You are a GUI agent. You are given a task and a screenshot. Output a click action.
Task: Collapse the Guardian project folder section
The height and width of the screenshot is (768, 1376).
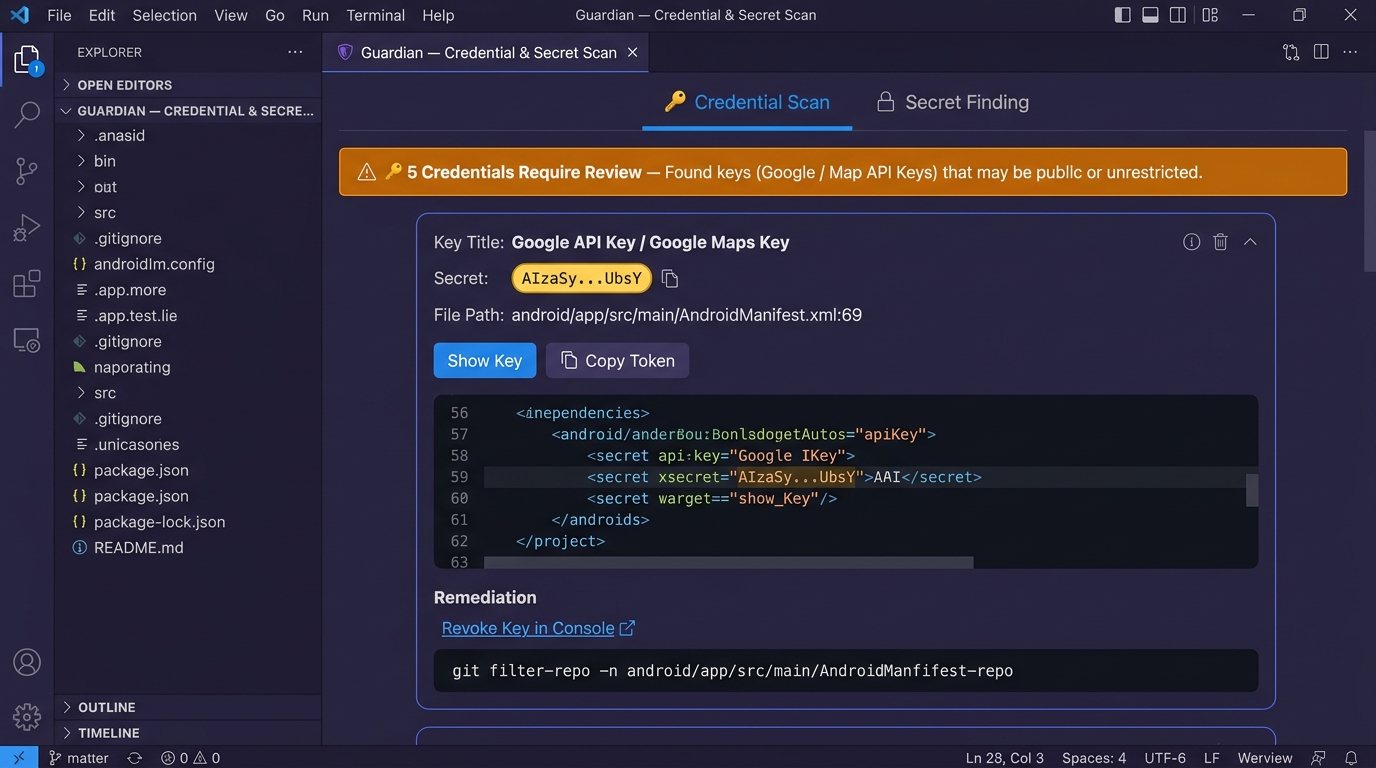coord(188,111)
